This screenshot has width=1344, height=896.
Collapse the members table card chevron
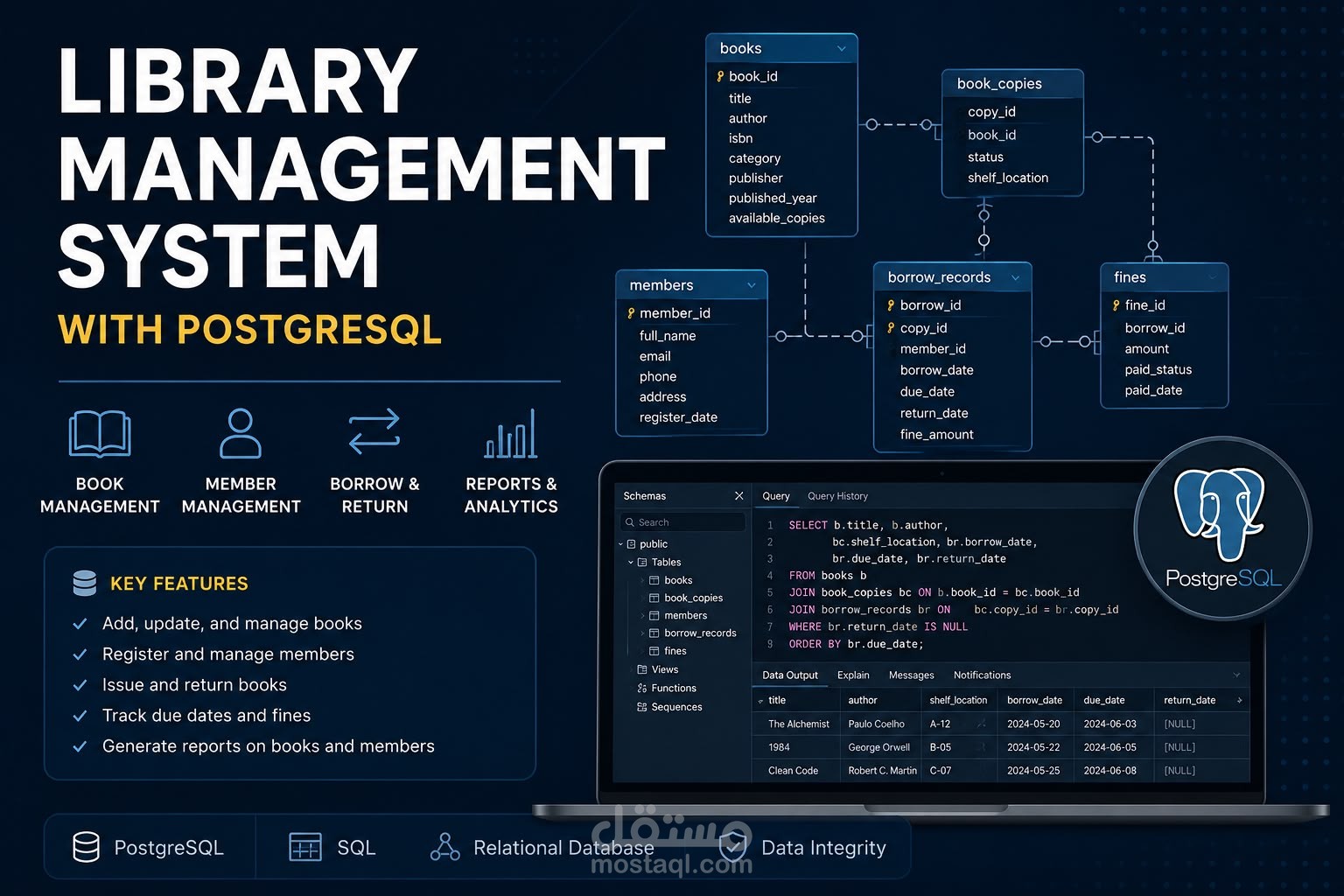[x=752, y=285]
